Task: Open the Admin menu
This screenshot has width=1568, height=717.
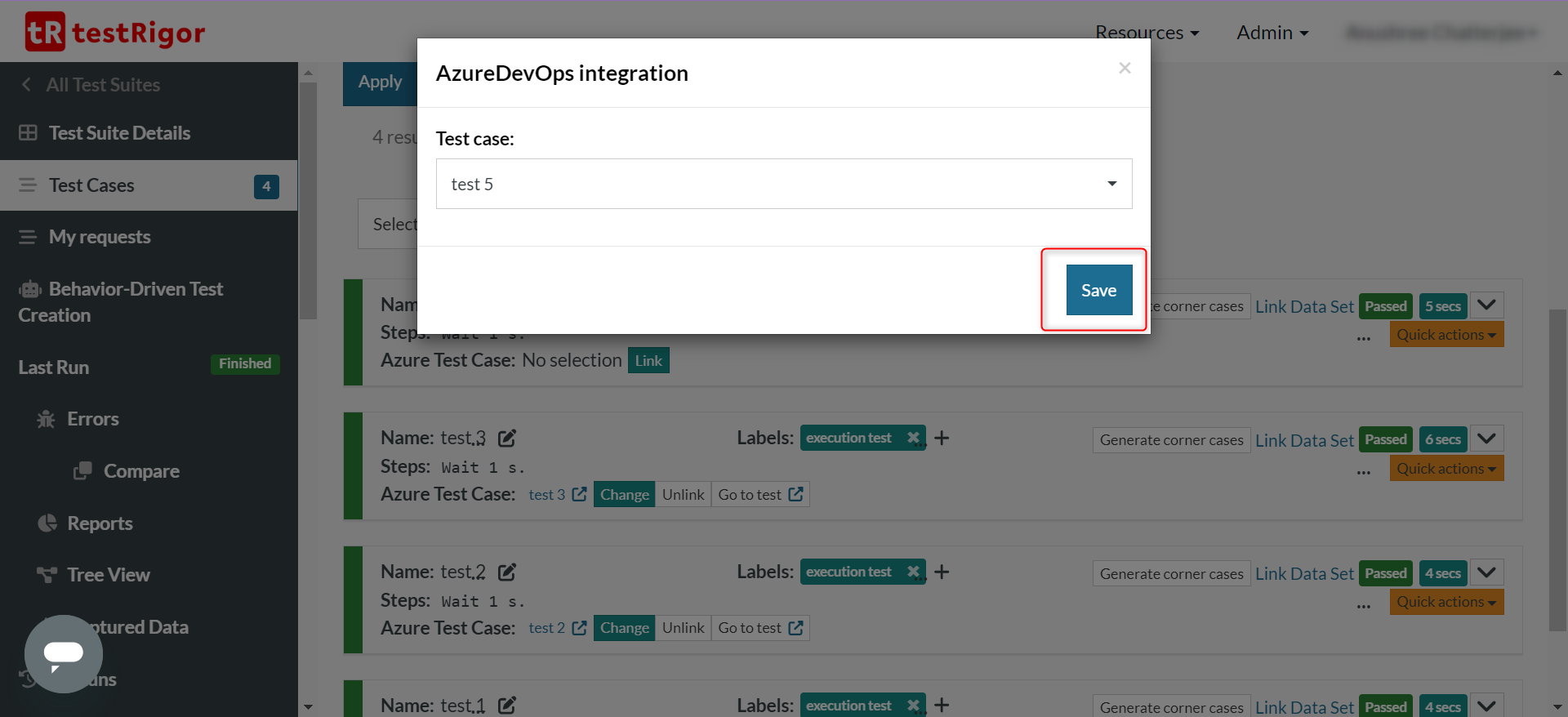Action: point(1272,33)
